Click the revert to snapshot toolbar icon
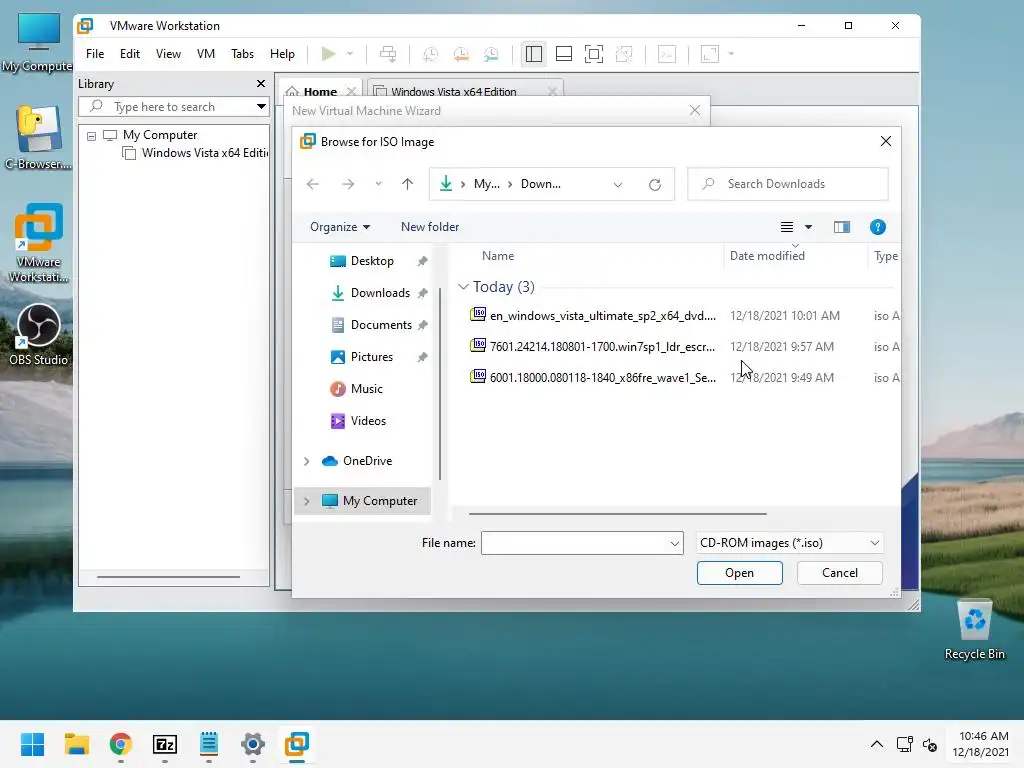 point(461,54)
